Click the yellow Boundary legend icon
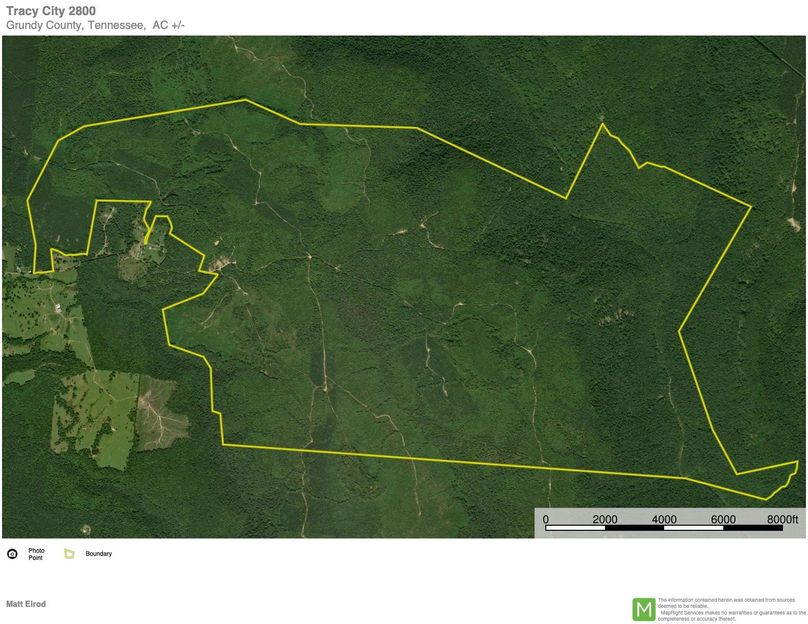Screen dimensions: 808x624 (69, 553)
